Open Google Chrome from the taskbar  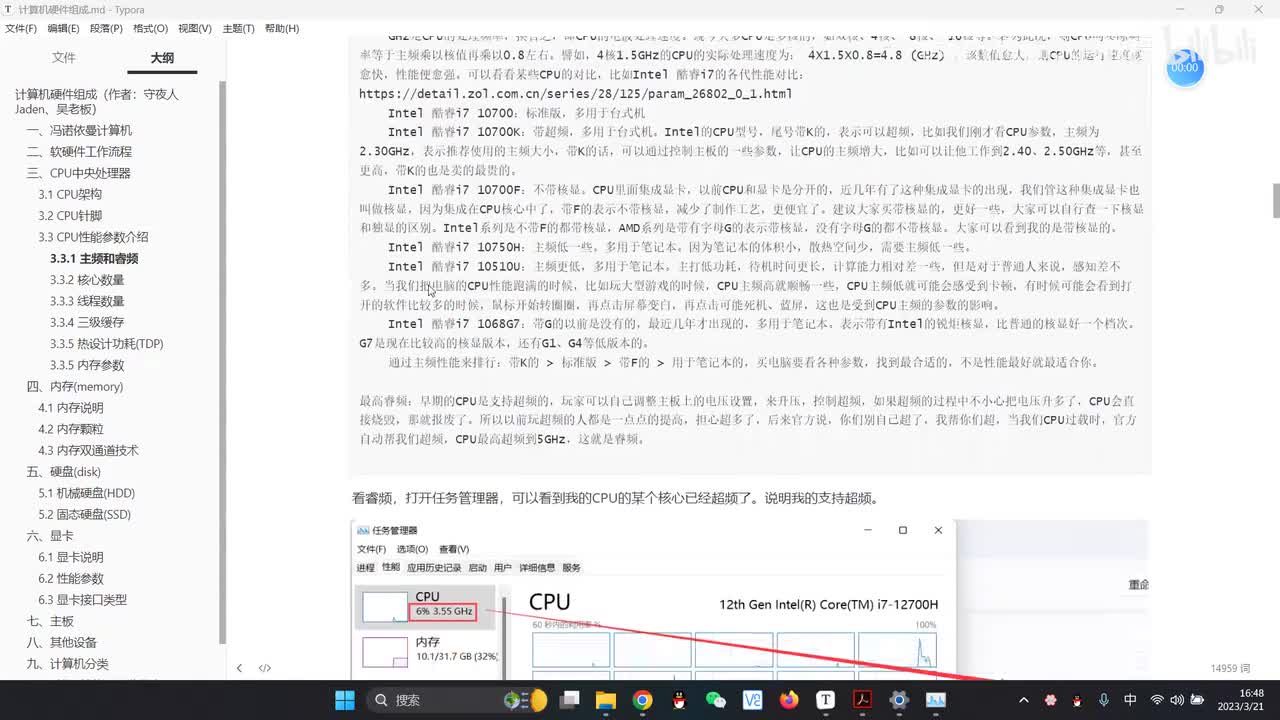tap(642, 700)
